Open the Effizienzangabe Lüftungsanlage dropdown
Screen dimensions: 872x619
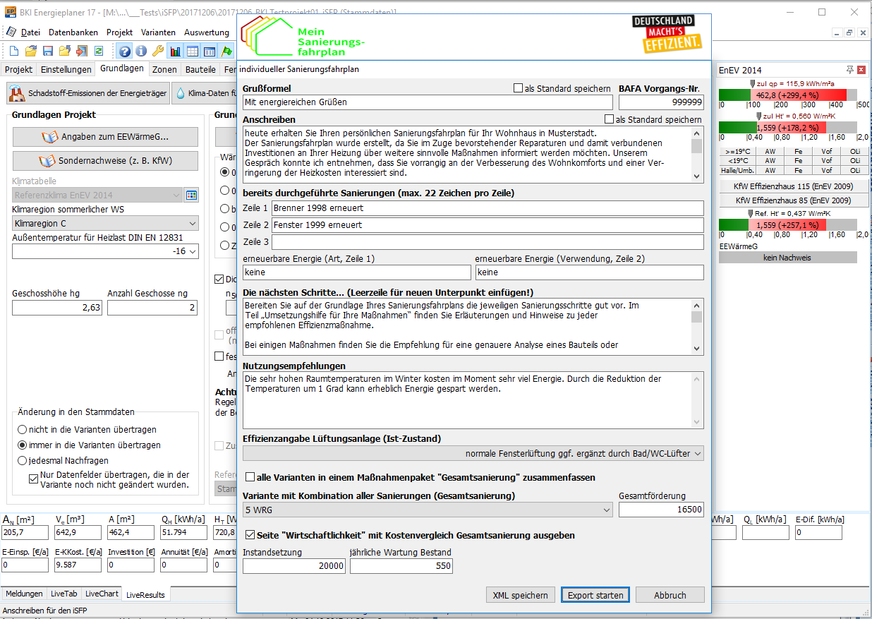[x=697, y=453]
